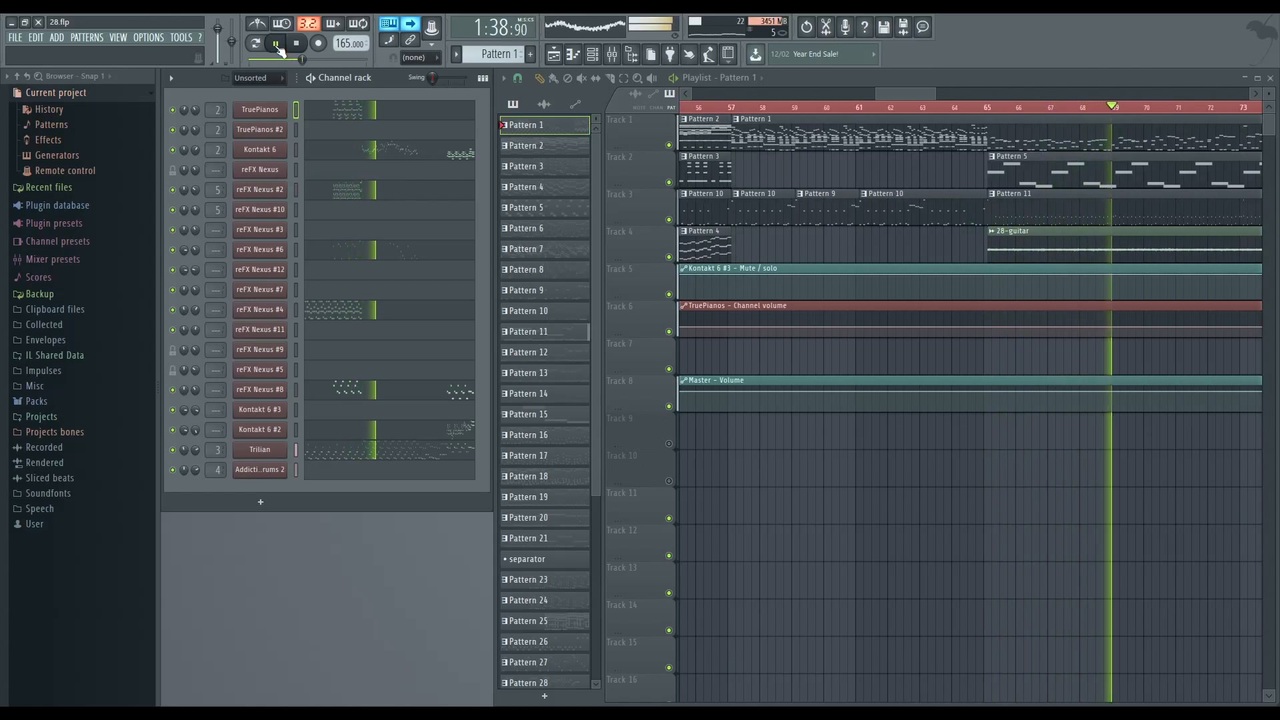Click the TruePianos channel button
Image resolution: width=1280 pixels, height=720 pixels.
pos(260,110)
